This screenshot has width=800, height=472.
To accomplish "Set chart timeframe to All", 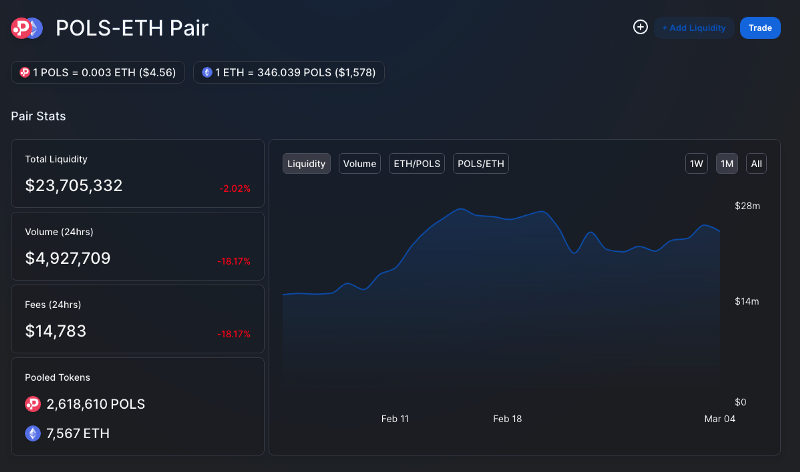I will [756, 164].
